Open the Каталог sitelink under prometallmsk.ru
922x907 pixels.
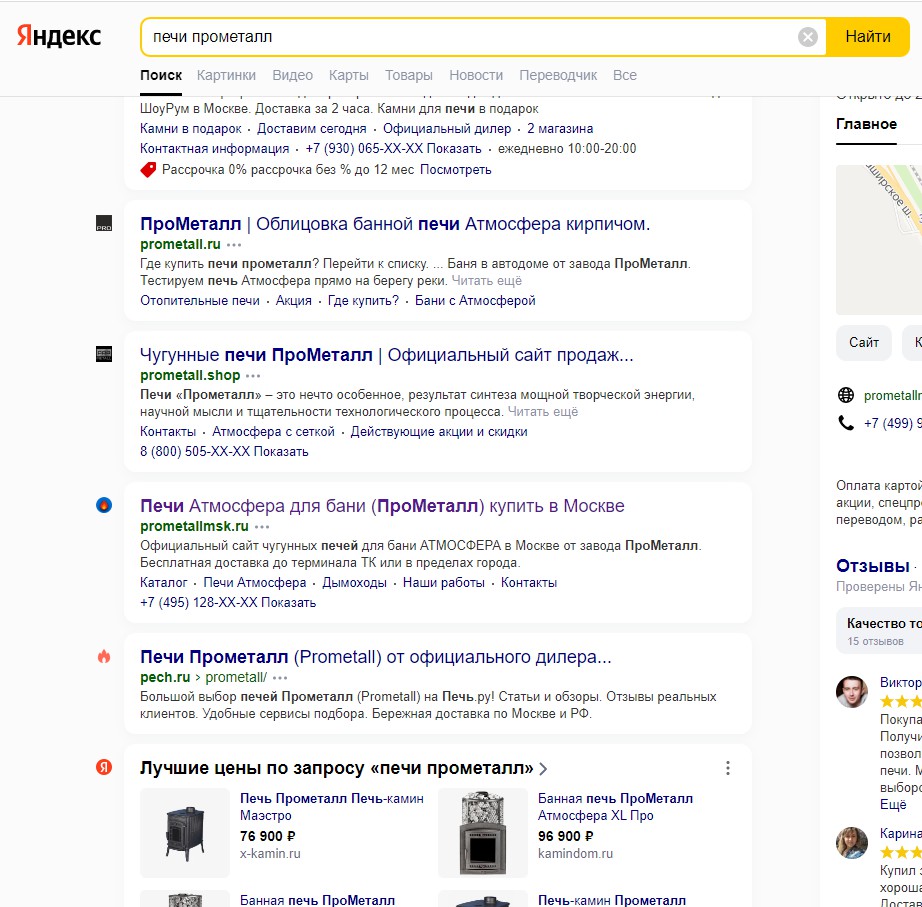point(163,583)
